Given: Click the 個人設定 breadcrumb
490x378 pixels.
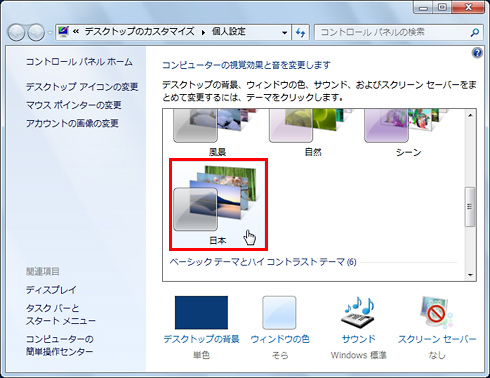Looking at the screenshot, I should click(229, 32).
